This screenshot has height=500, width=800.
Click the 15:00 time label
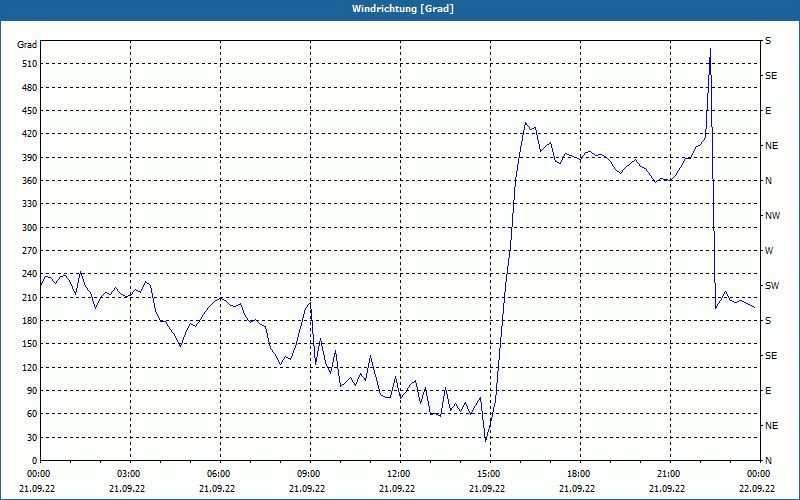tap(488, 474)
